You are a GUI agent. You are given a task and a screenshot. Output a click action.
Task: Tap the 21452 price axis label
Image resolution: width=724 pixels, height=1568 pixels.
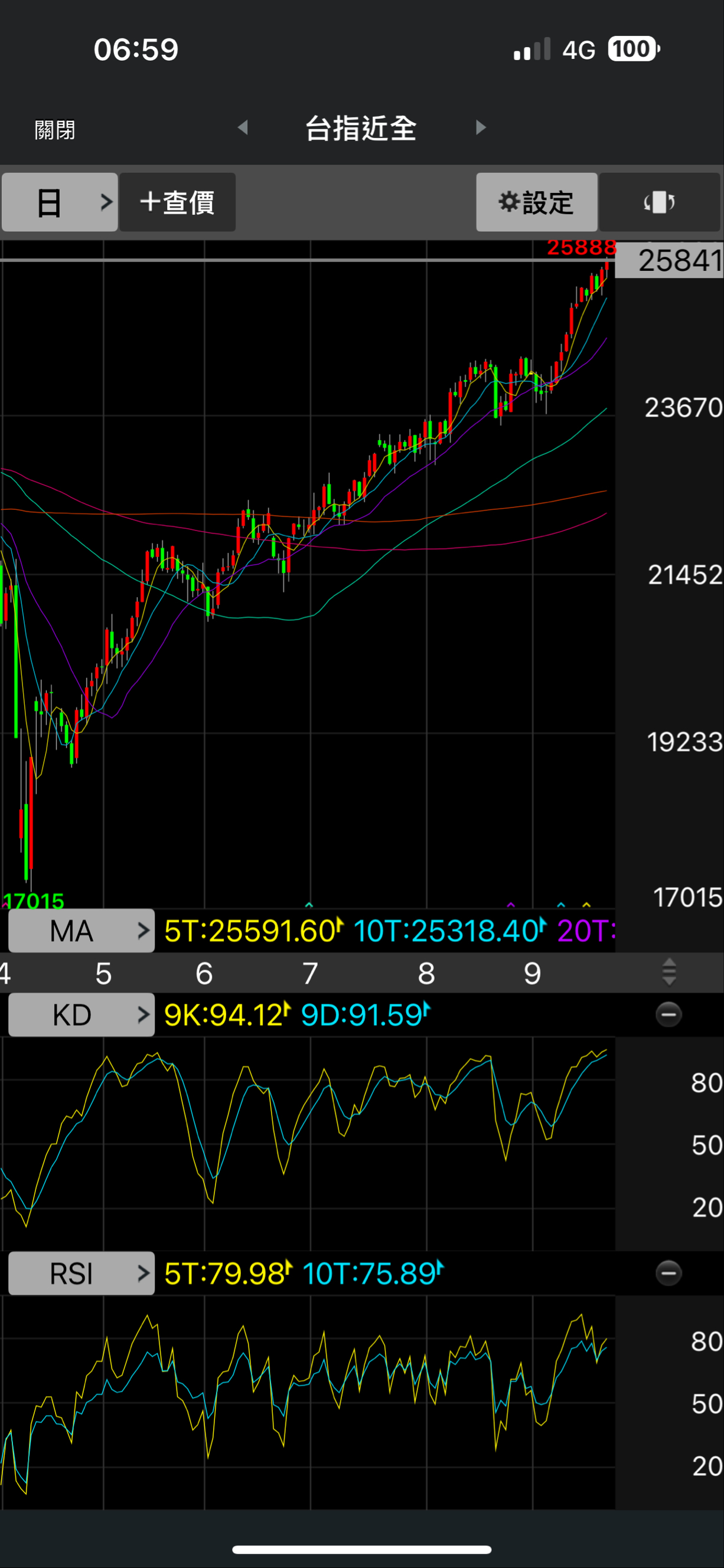pos(684,575)
